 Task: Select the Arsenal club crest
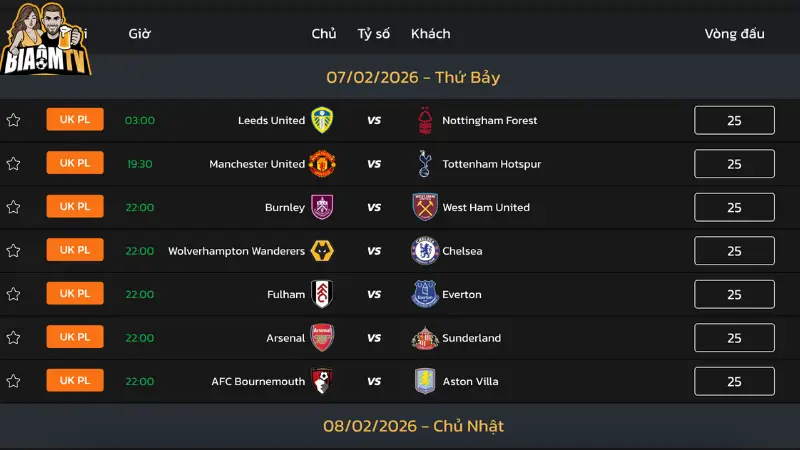[x=322, y=338]
